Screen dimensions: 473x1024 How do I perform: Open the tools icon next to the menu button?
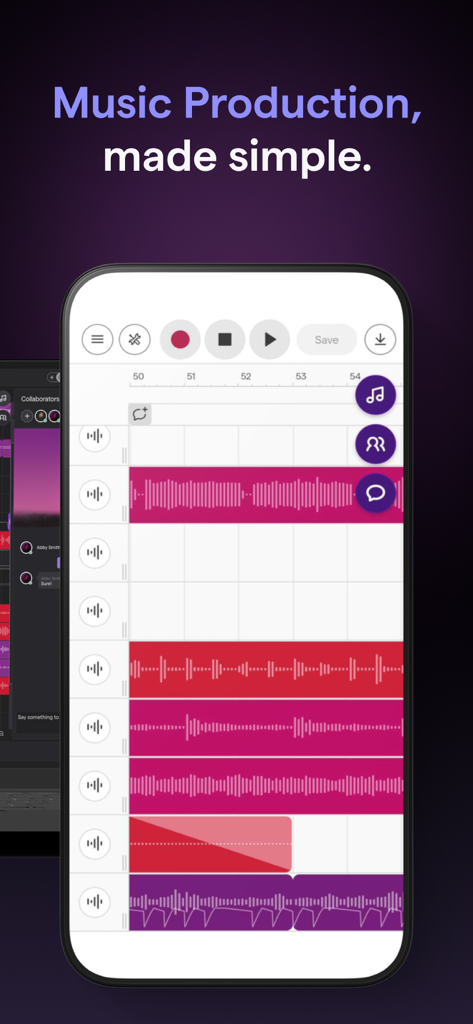click(135, 340)
